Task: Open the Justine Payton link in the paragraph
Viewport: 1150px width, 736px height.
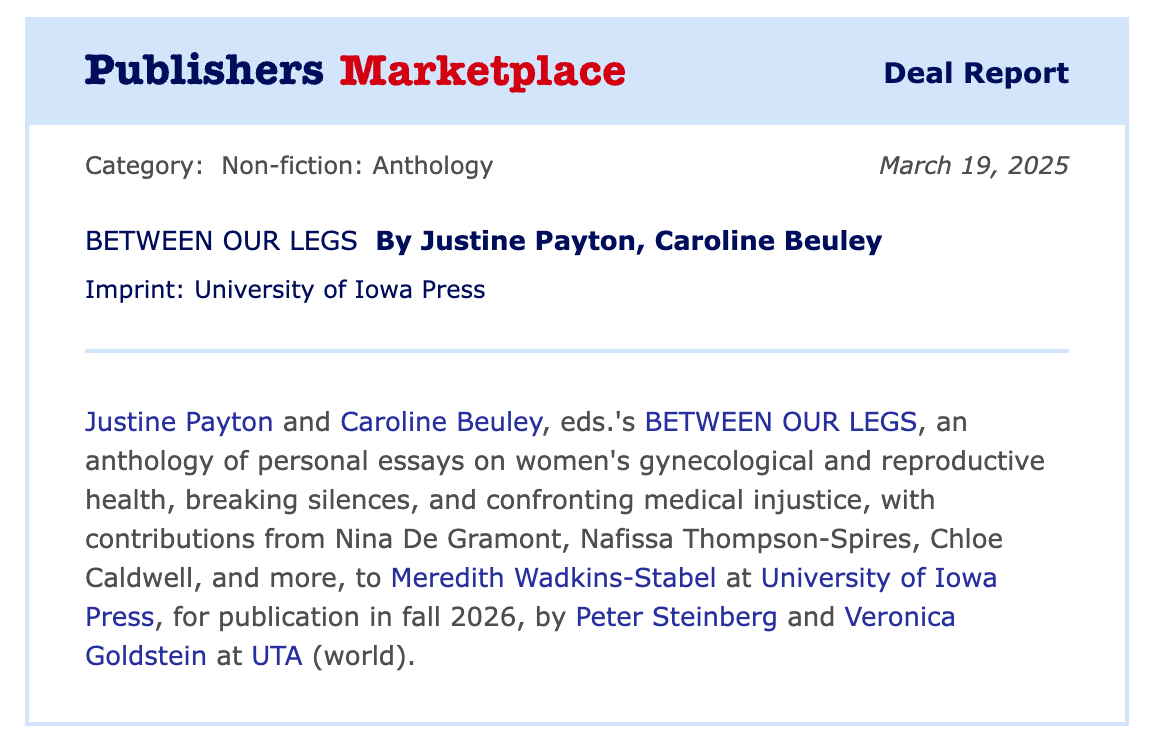Action: [179, 422]
